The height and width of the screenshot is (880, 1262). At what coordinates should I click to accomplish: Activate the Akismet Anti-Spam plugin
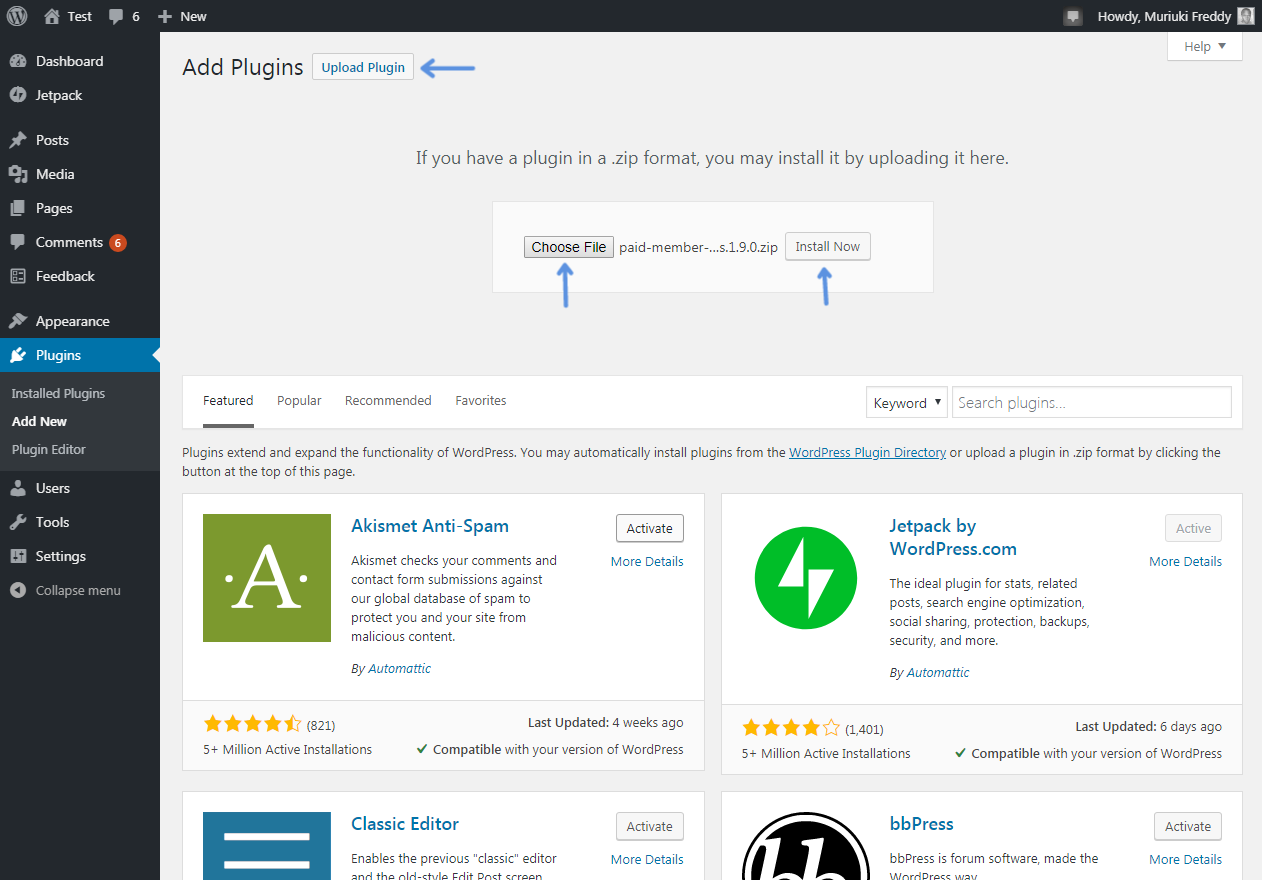[650, 528]
